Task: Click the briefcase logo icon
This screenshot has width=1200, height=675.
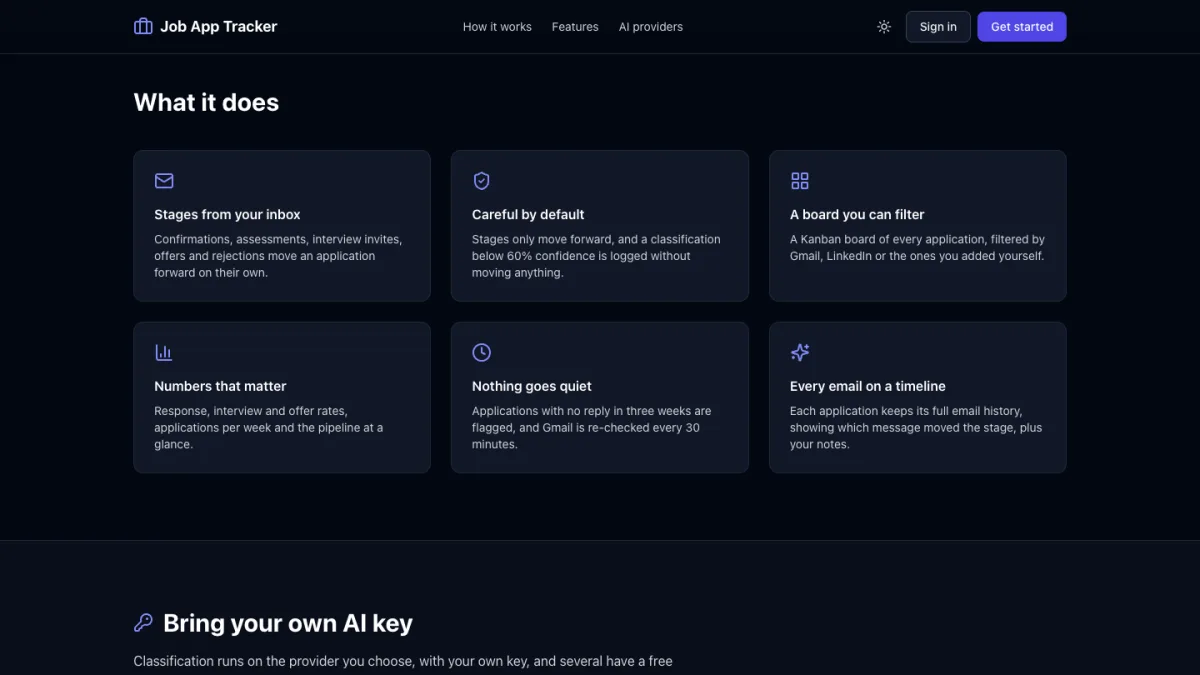Action: coord(143,27)
